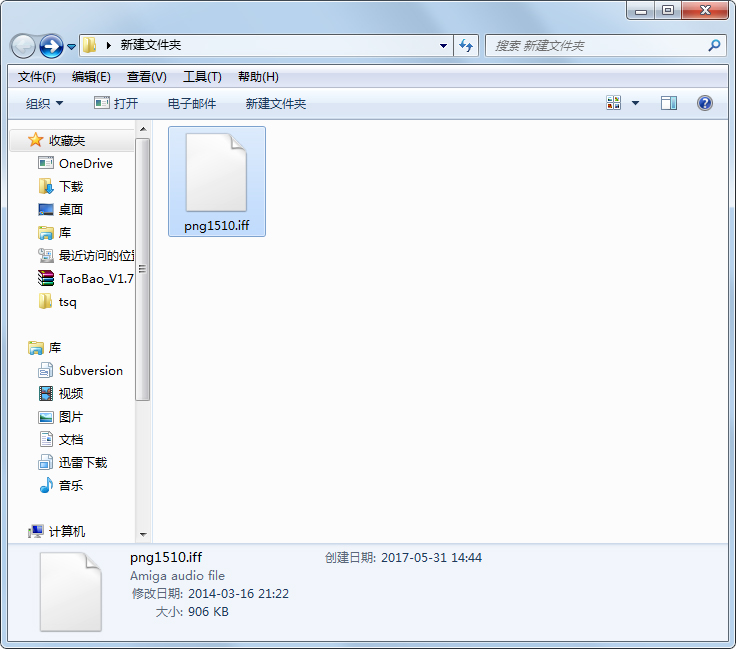Viewport: 736px width, 649px height.
Task: Open the 文件(F) menu
Action: (37, 77)
